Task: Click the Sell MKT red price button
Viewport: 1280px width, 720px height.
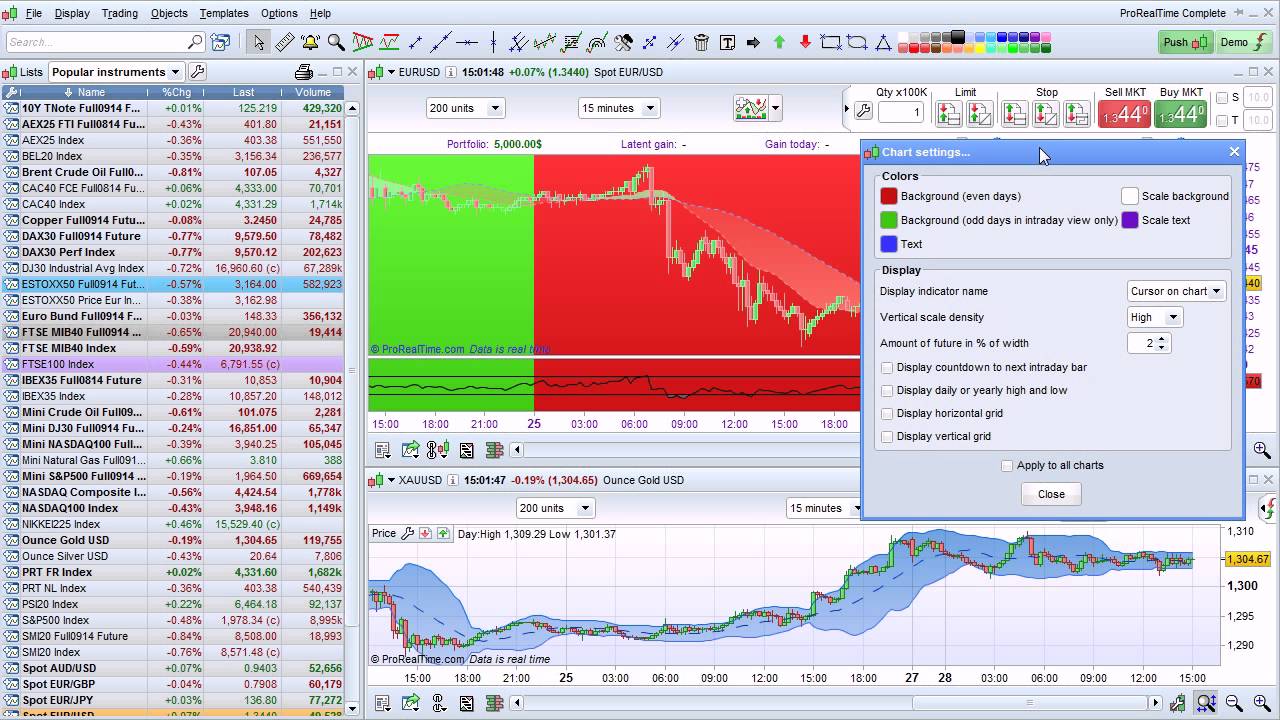Action: pos(1124,115)
